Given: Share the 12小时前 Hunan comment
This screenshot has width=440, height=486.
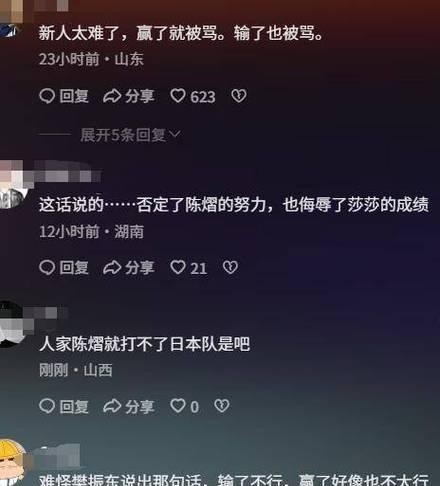Looking at the screenshot, I should [x=129, y=268].
